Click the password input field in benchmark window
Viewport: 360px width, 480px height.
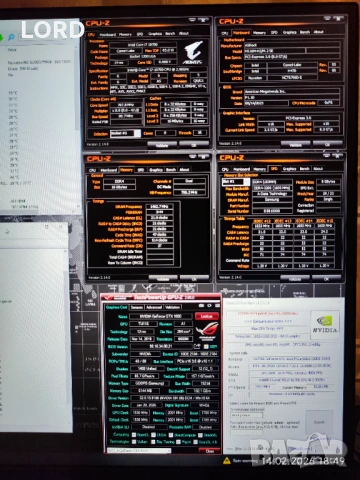(x=246, y=432)
